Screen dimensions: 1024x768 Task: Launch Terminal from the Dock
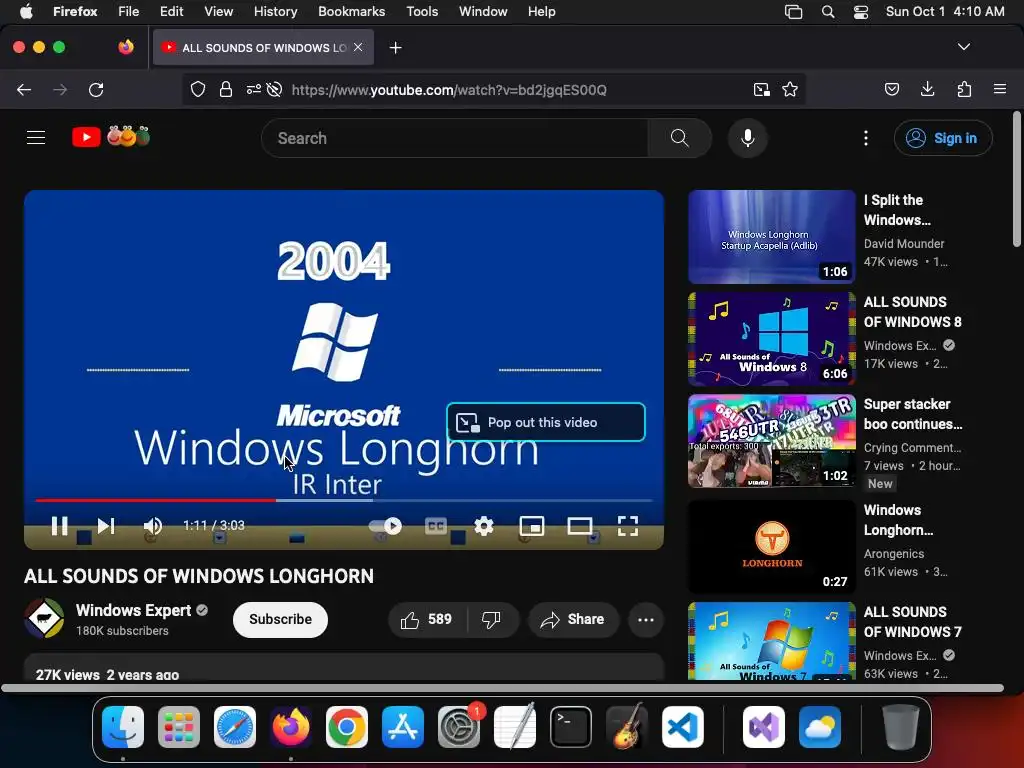571,727
